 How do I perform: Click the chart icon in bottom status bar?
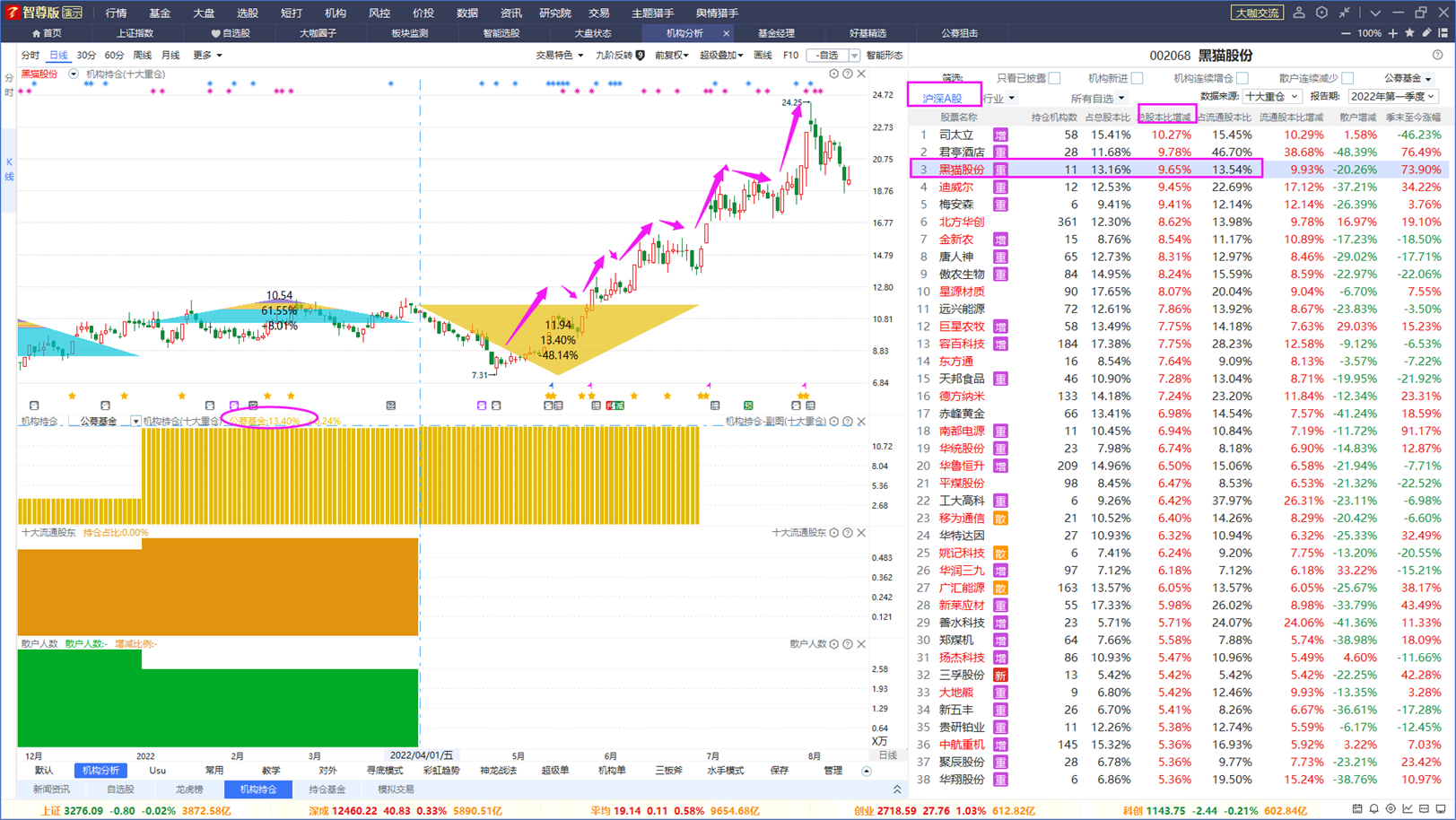(x=1408, y=810)
